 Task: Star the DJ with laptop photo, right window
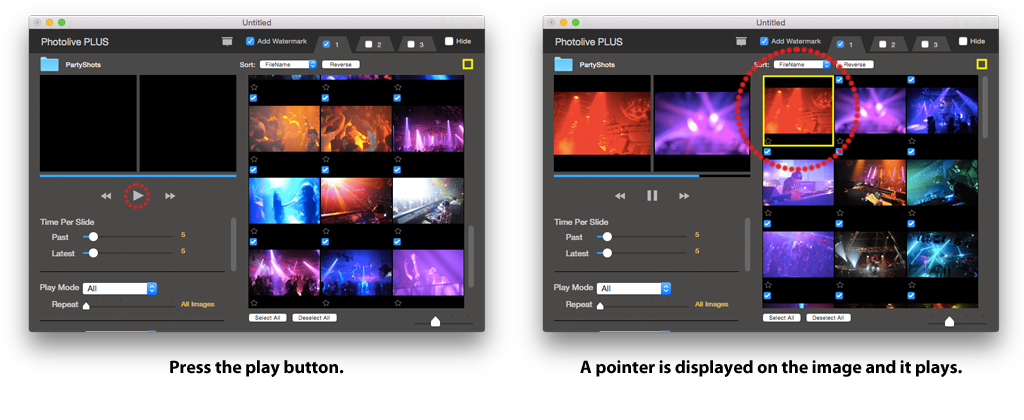coord(767,213)
